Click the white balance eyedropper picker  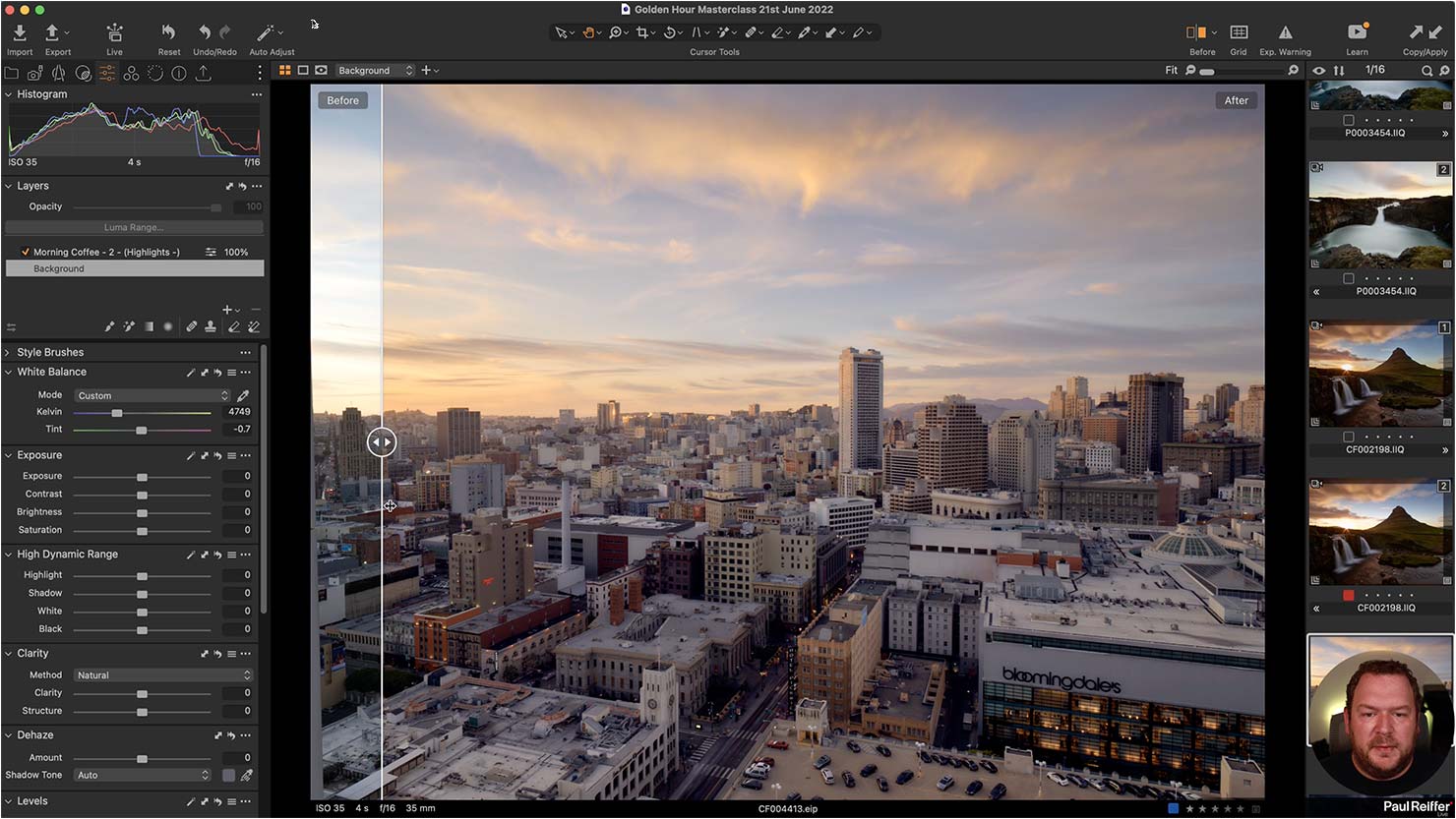pos(243,395)
